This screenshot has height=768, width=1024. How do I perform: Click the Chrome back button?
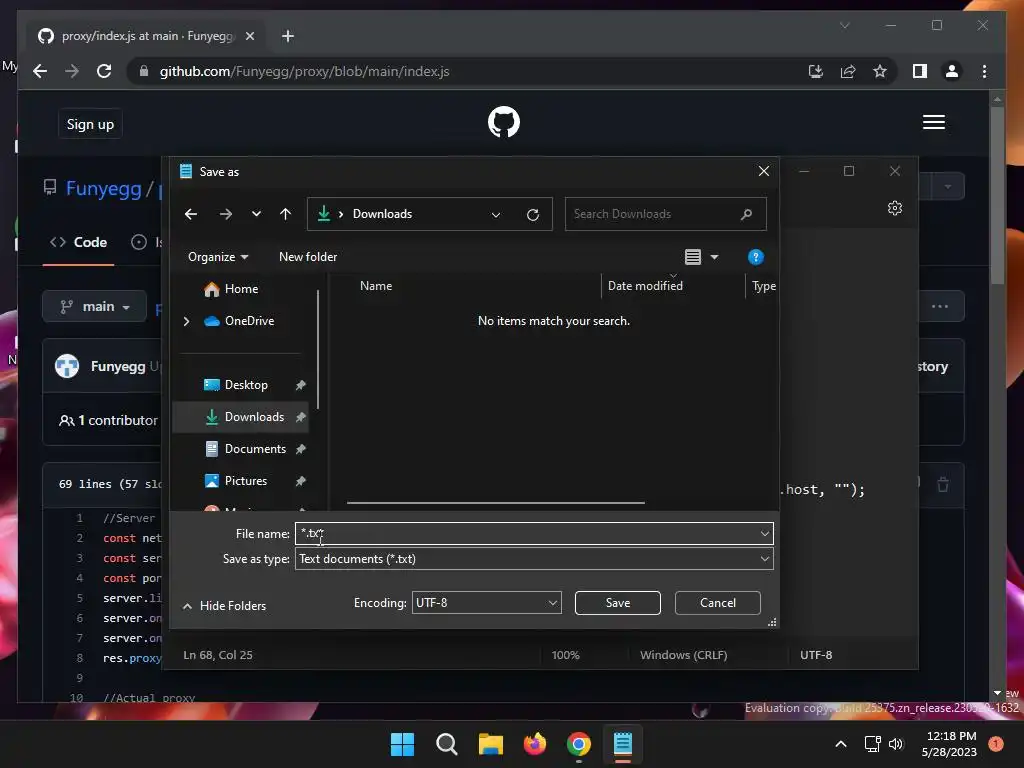[x=40, y=71]
